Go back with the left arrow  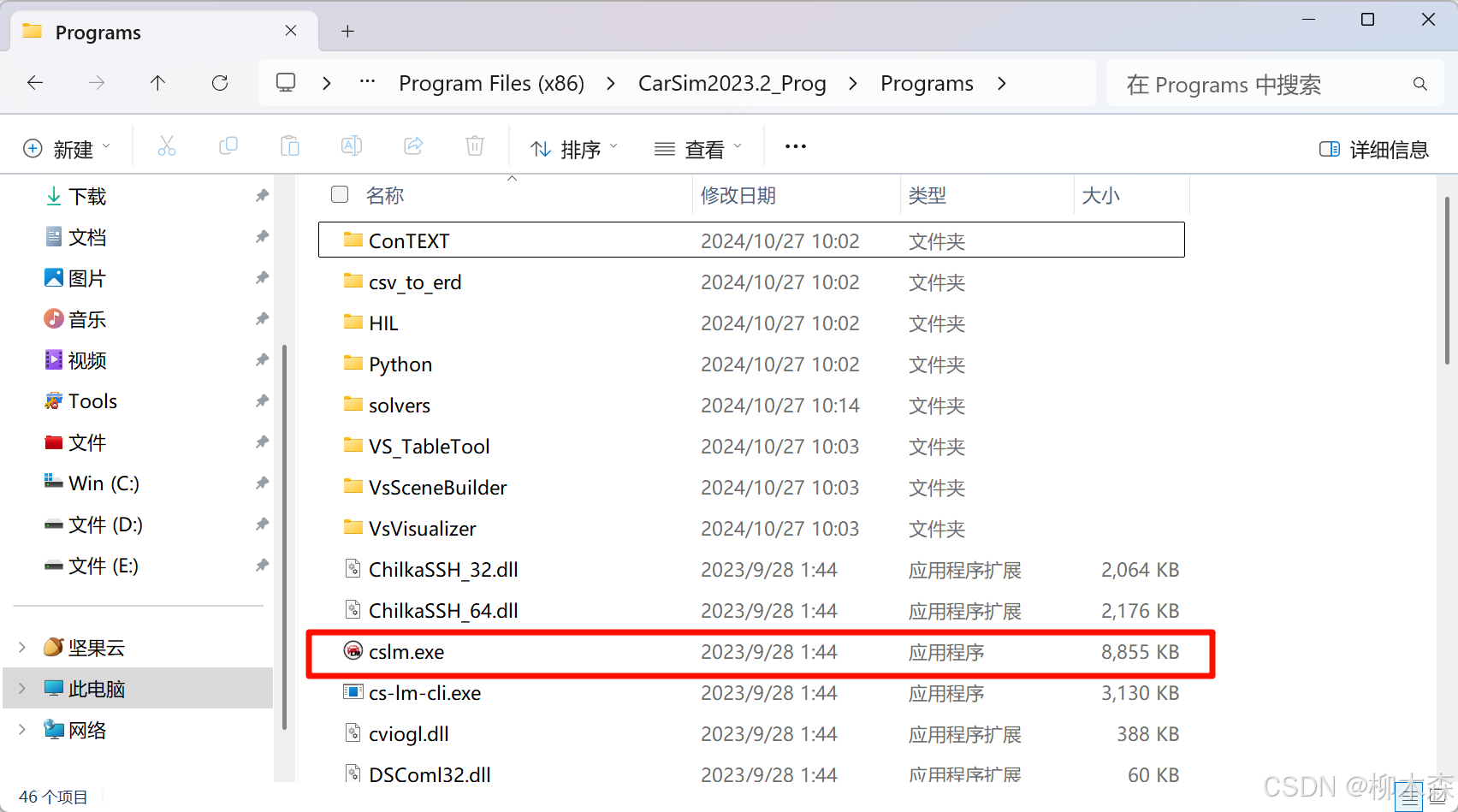[35, 83]
